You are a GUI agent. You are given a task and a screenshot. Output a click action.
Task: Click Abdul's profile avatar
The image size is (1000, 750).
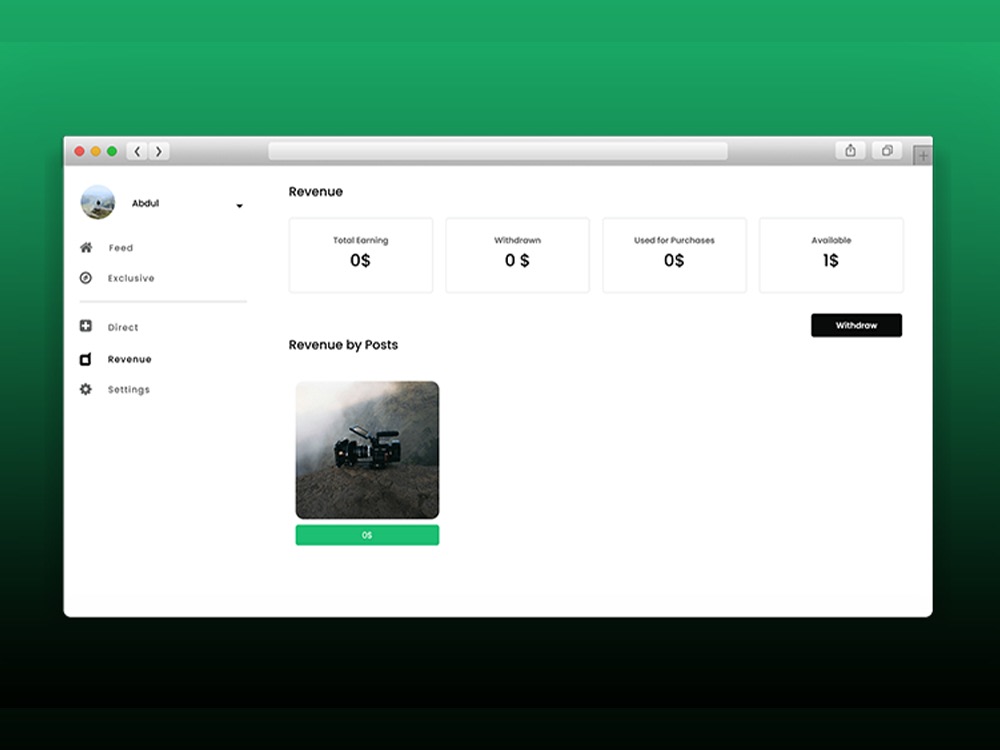[x=98, y=202]
